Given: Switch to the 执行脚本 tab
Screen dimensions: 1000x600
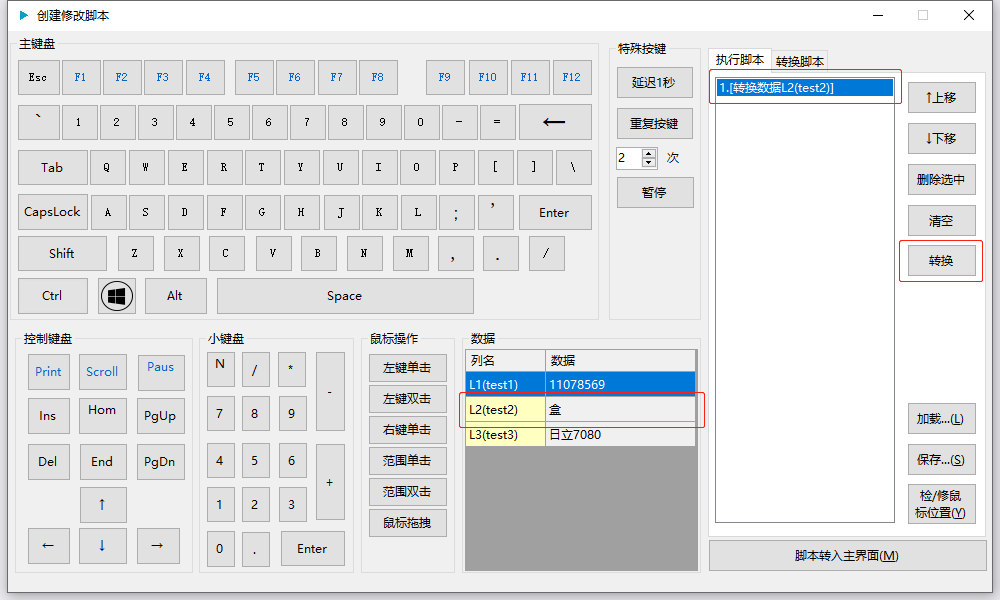Looking at the screenshot, I should pos(739,59).
